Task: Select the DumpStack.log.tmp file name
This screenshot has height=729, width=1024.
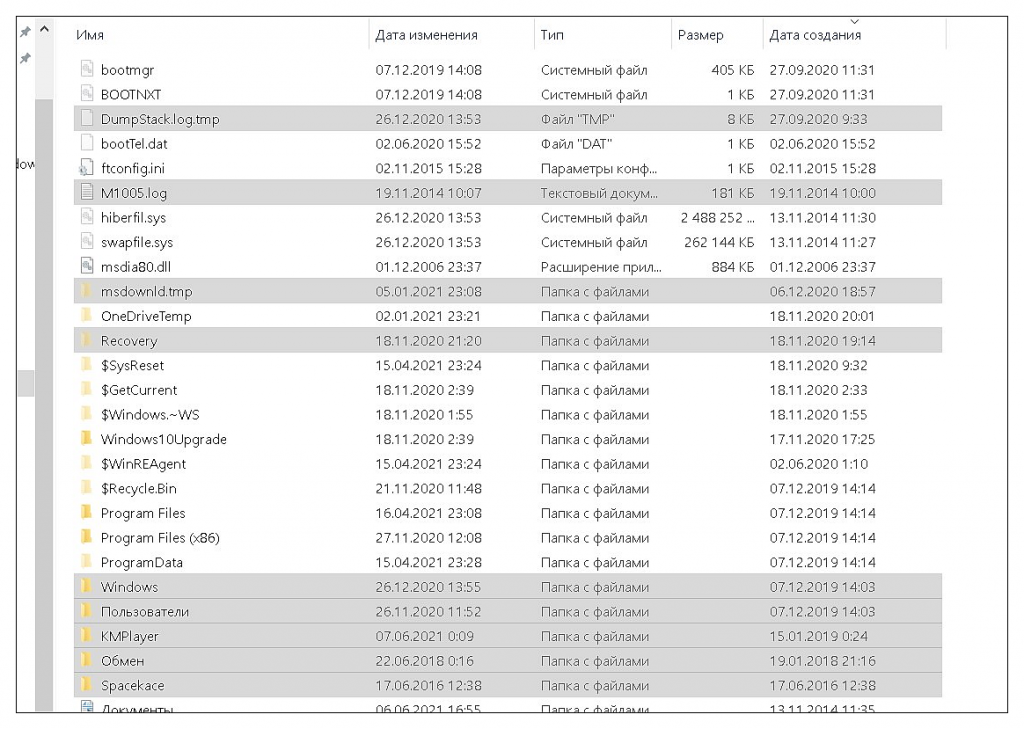Action: click(160, 120)
